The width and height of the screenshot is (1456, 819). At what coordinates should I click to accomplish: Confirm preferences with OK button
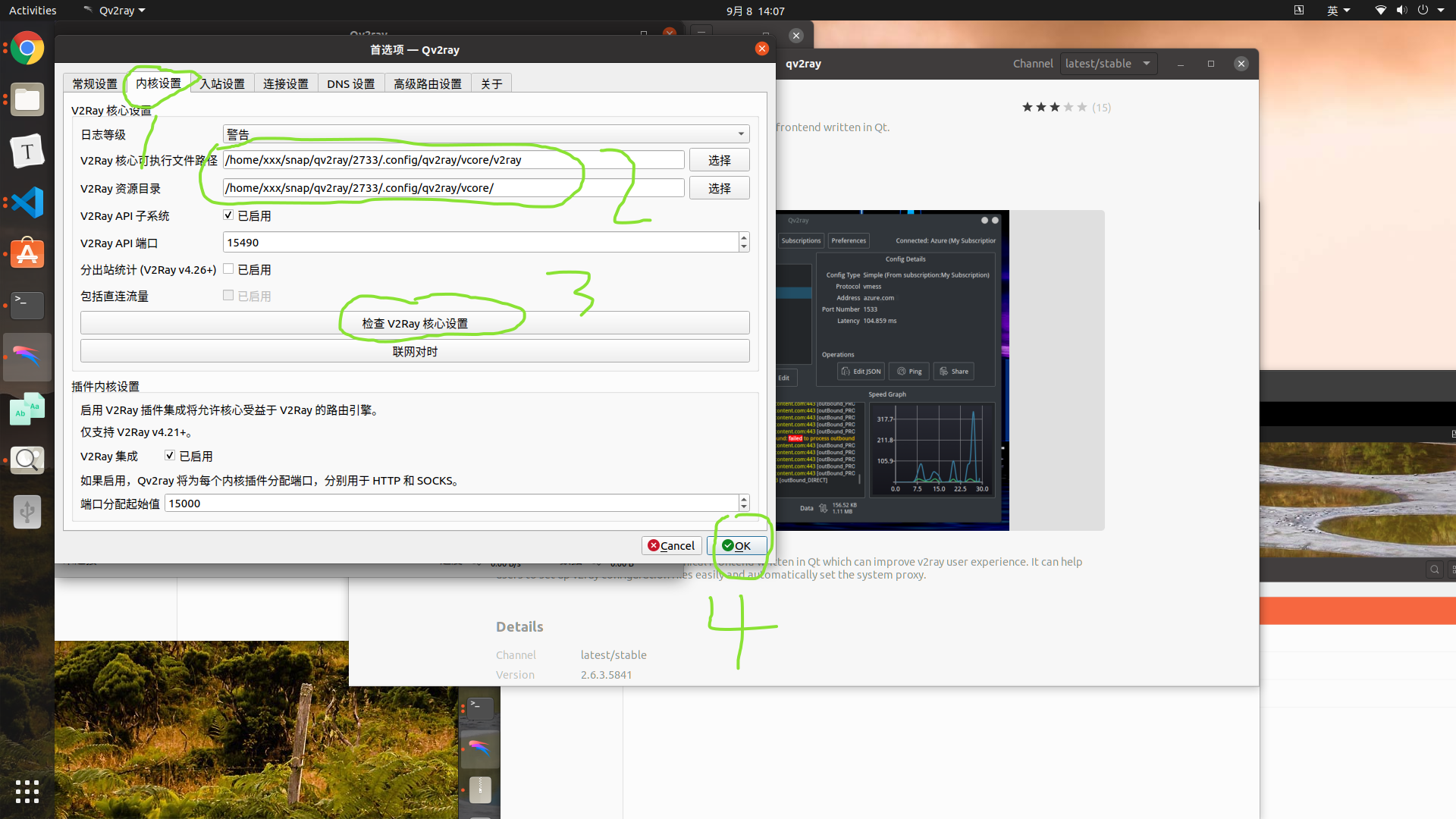point(736,545)
